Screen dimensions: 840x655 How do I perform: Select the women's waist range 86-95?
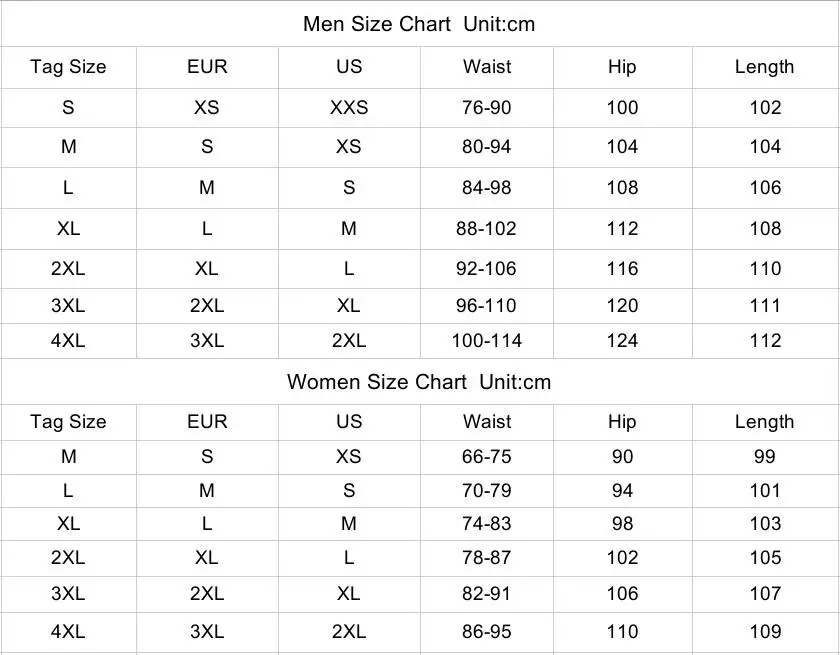487,631
